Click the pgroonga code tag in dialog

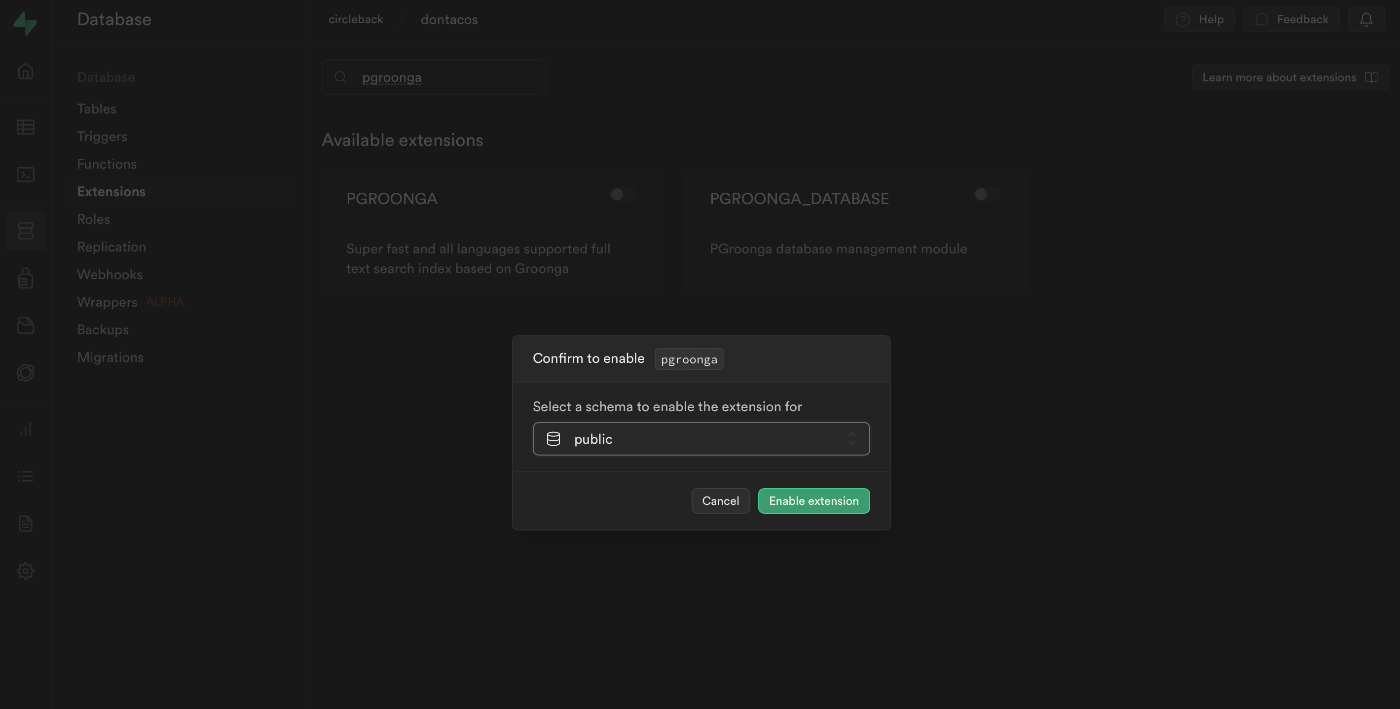[689, 359]
